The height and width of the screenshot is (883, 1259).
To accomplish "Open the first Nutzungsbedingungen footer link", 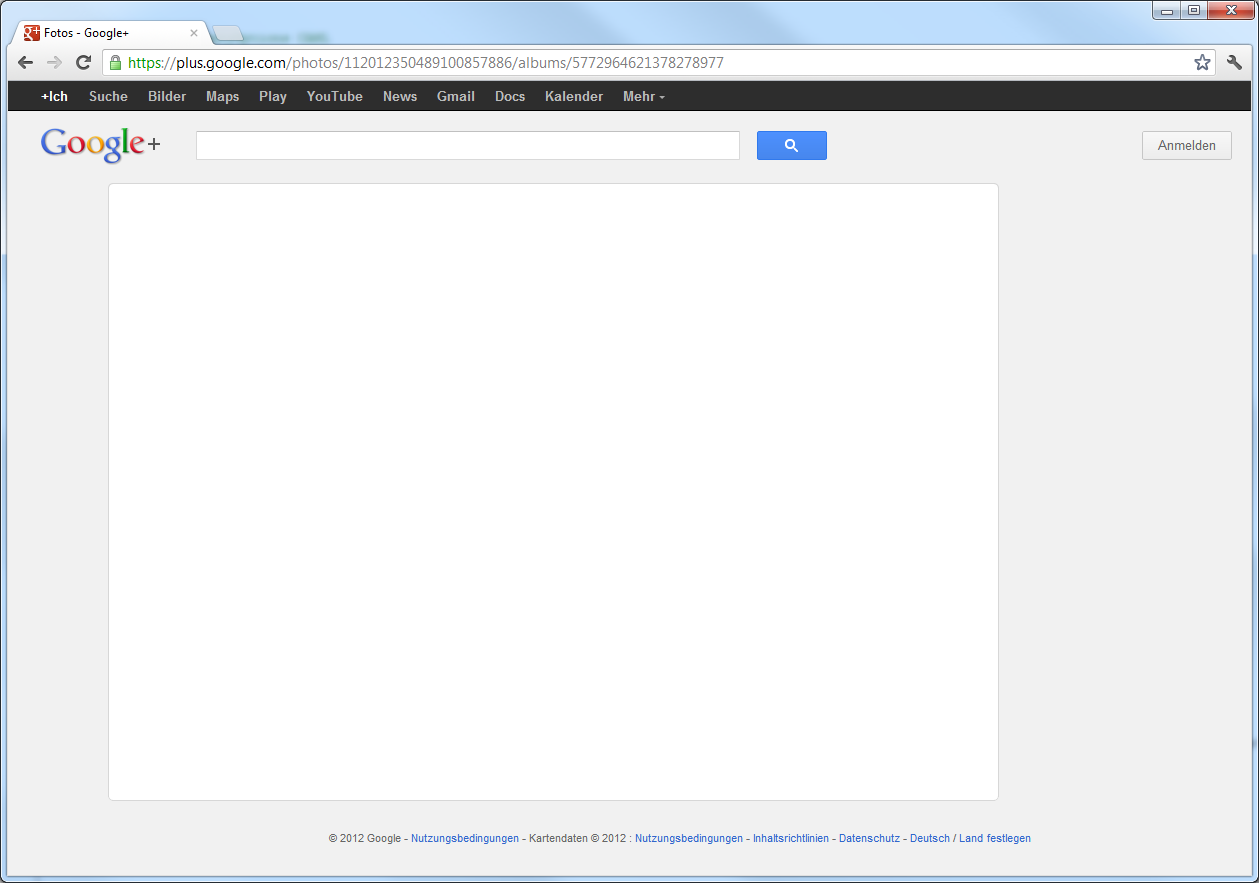I will pyautogui.click(x=465, y=839).
